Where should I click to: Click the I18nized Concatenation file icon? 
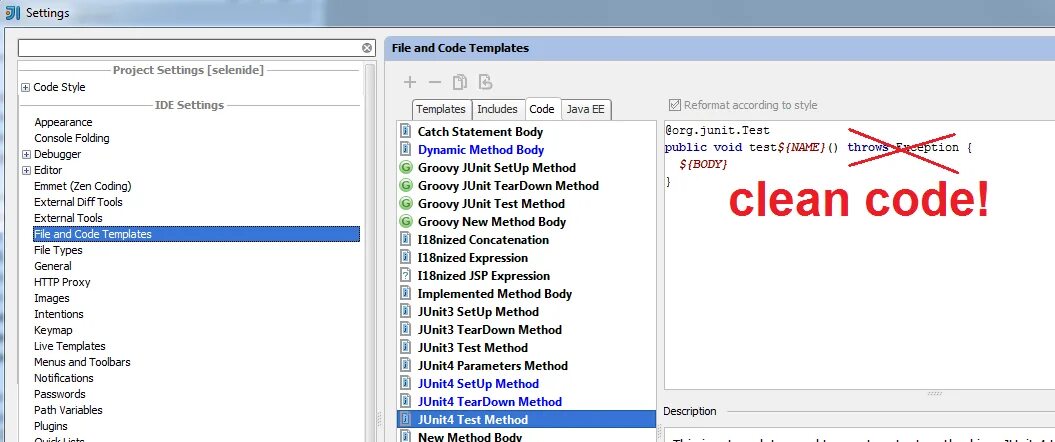[405, 240]
